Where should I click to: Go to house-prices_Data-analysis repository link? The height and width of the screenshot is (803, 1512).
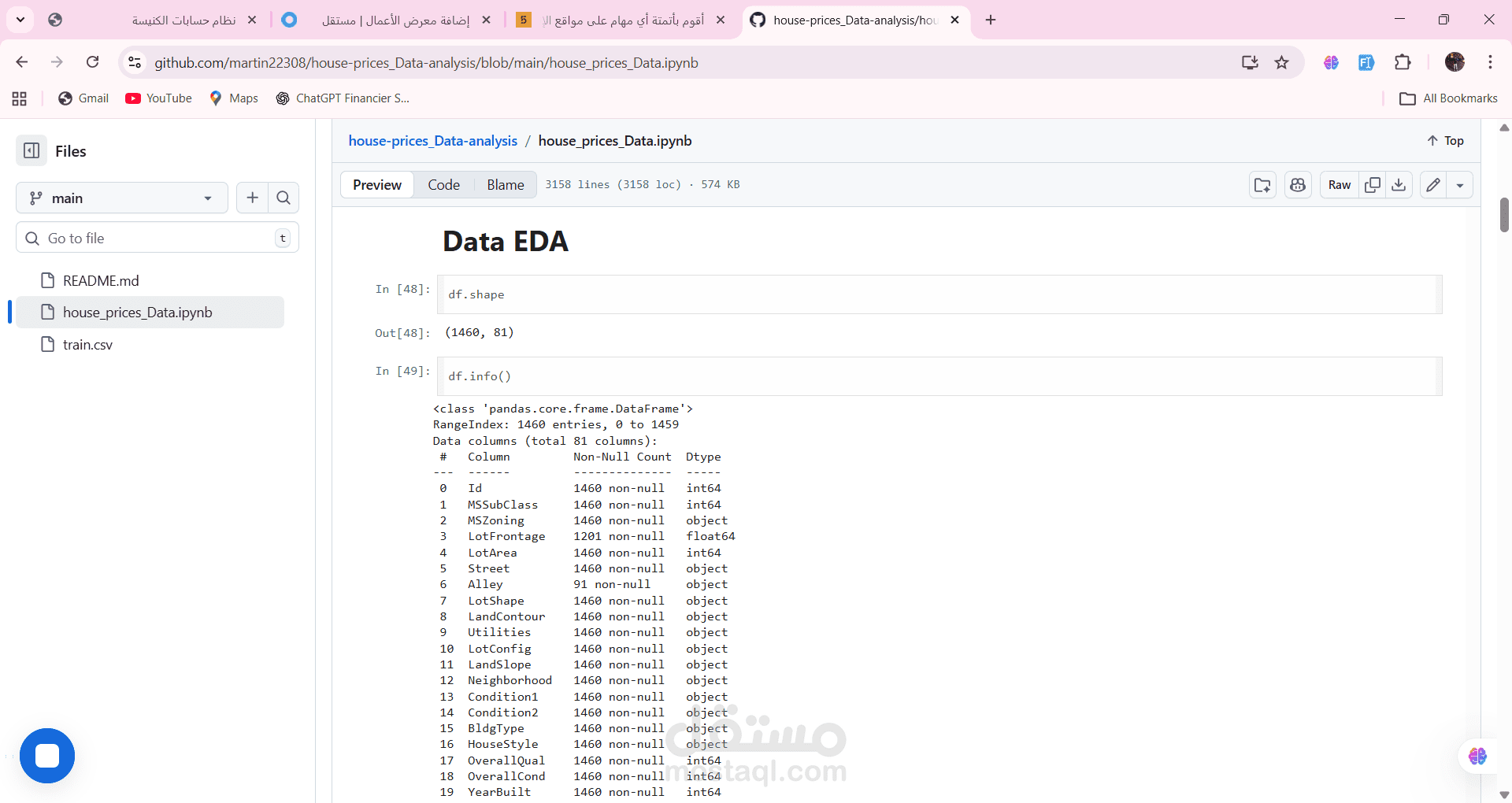[x=432, y=141]
